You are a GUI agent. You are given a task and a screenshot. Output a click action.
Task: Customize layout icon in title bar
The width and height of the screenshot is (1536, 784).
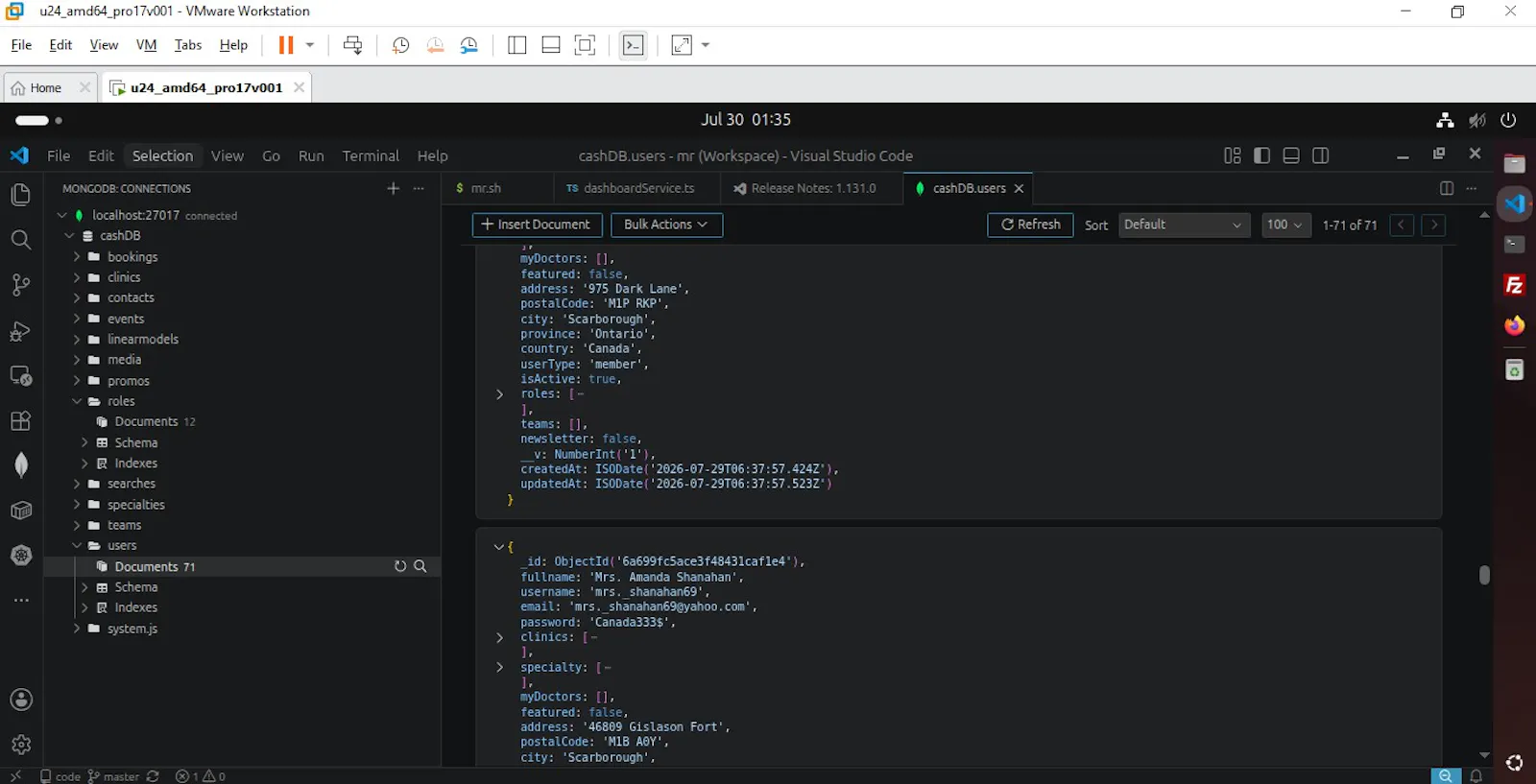[1233, 155]
